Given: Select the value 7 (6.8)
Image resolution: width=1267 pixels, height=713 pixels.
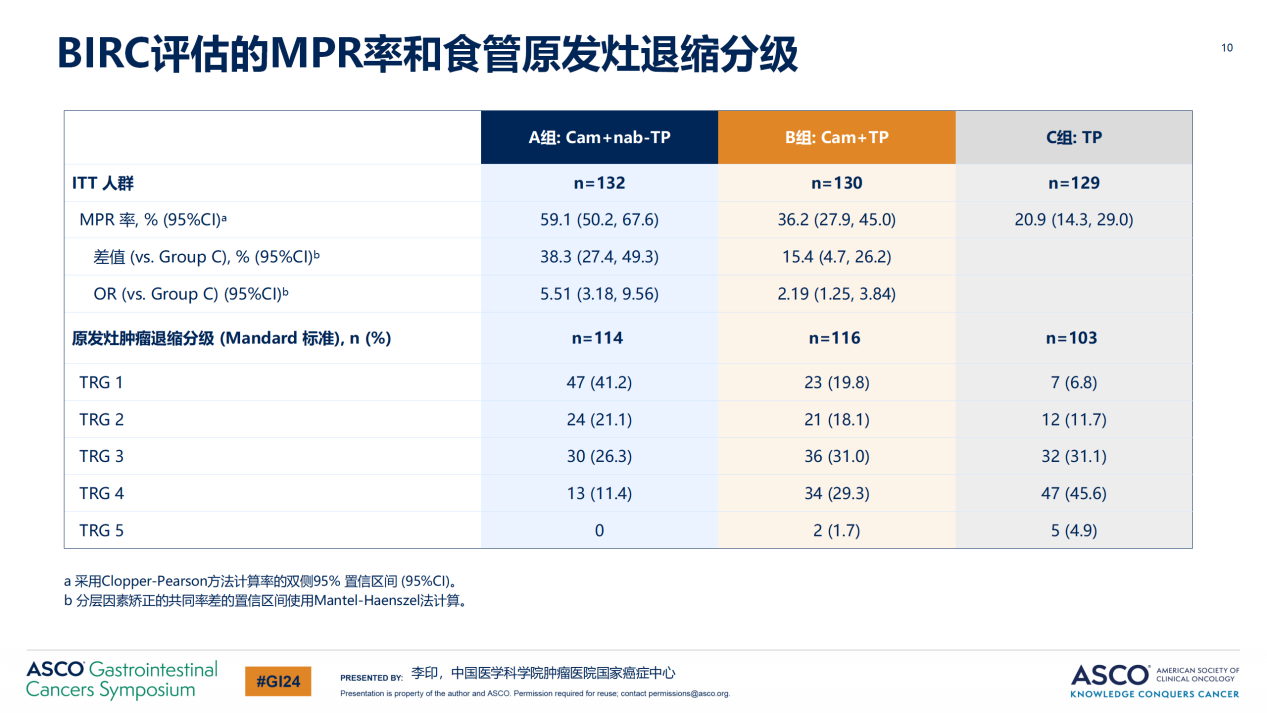Looking at the screenshot, I should (1074, 382).
